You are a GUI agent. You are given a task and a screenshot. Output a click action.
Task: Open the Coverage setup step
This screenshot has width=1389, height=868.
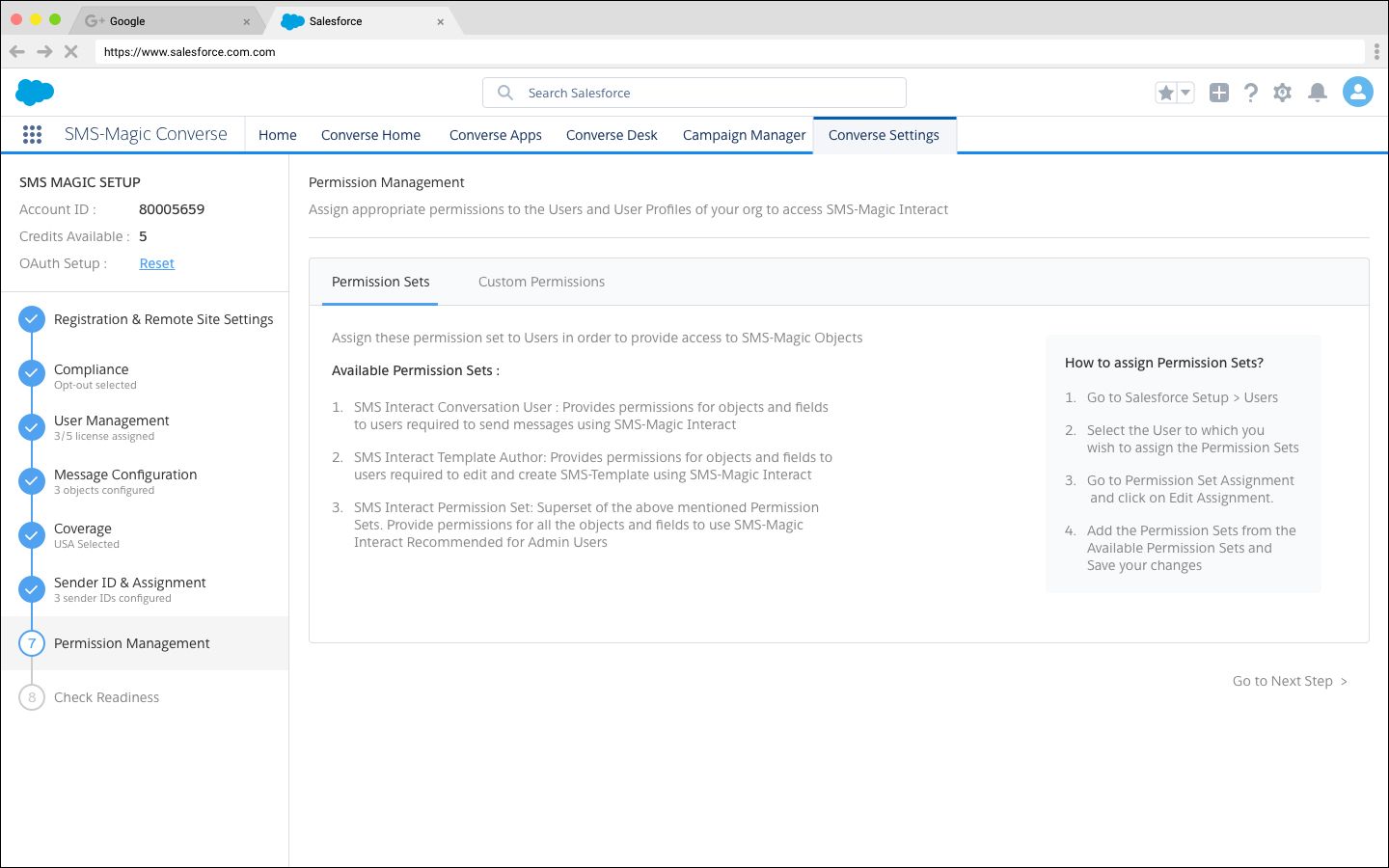83,529
